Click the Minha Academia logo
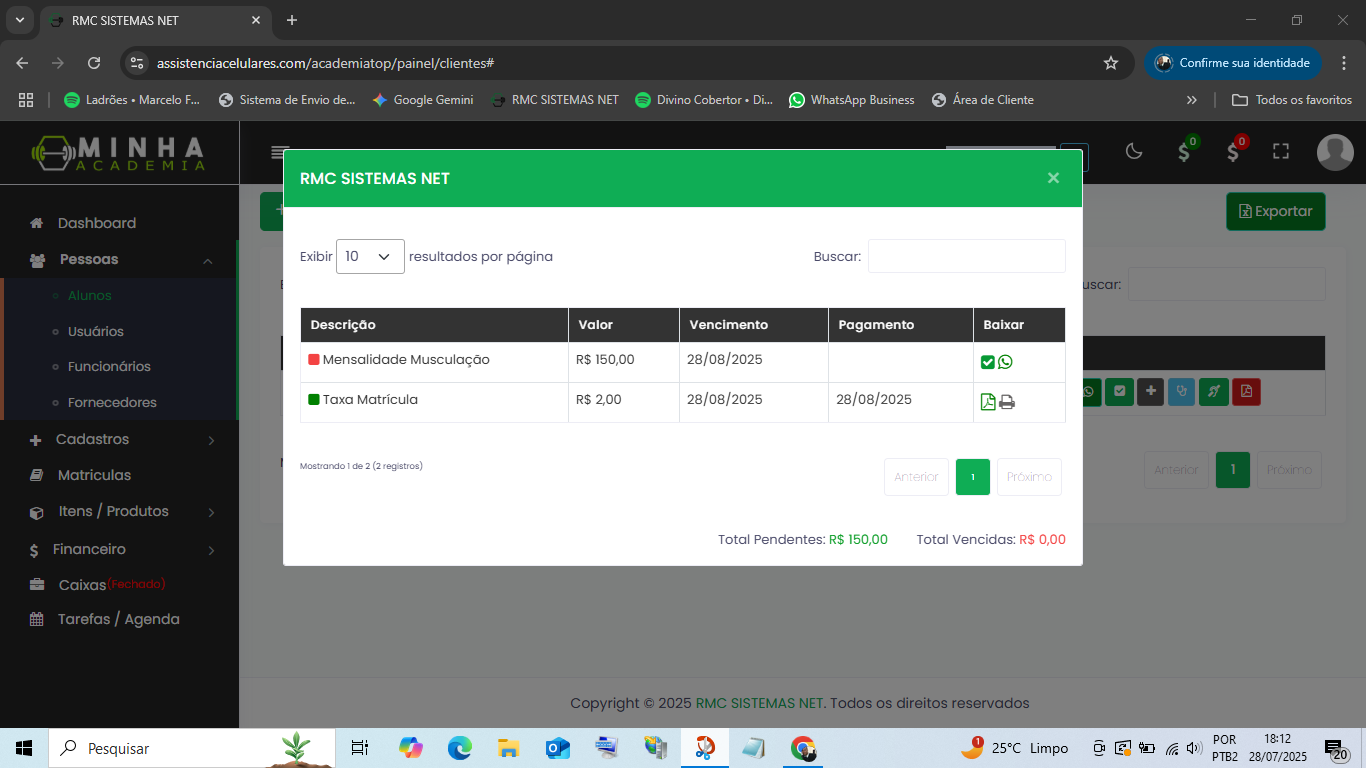Viewport: 1366px width, 768px height. point(119,153)
